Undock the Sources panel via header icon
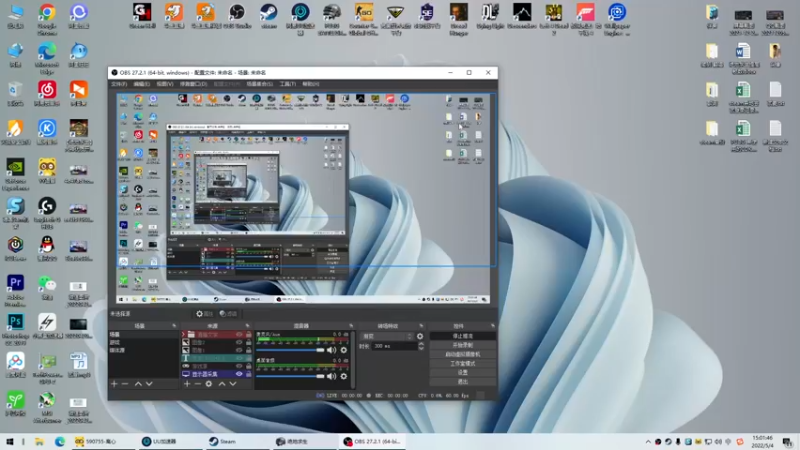This screenshot has width=800, height=450. 247,326
